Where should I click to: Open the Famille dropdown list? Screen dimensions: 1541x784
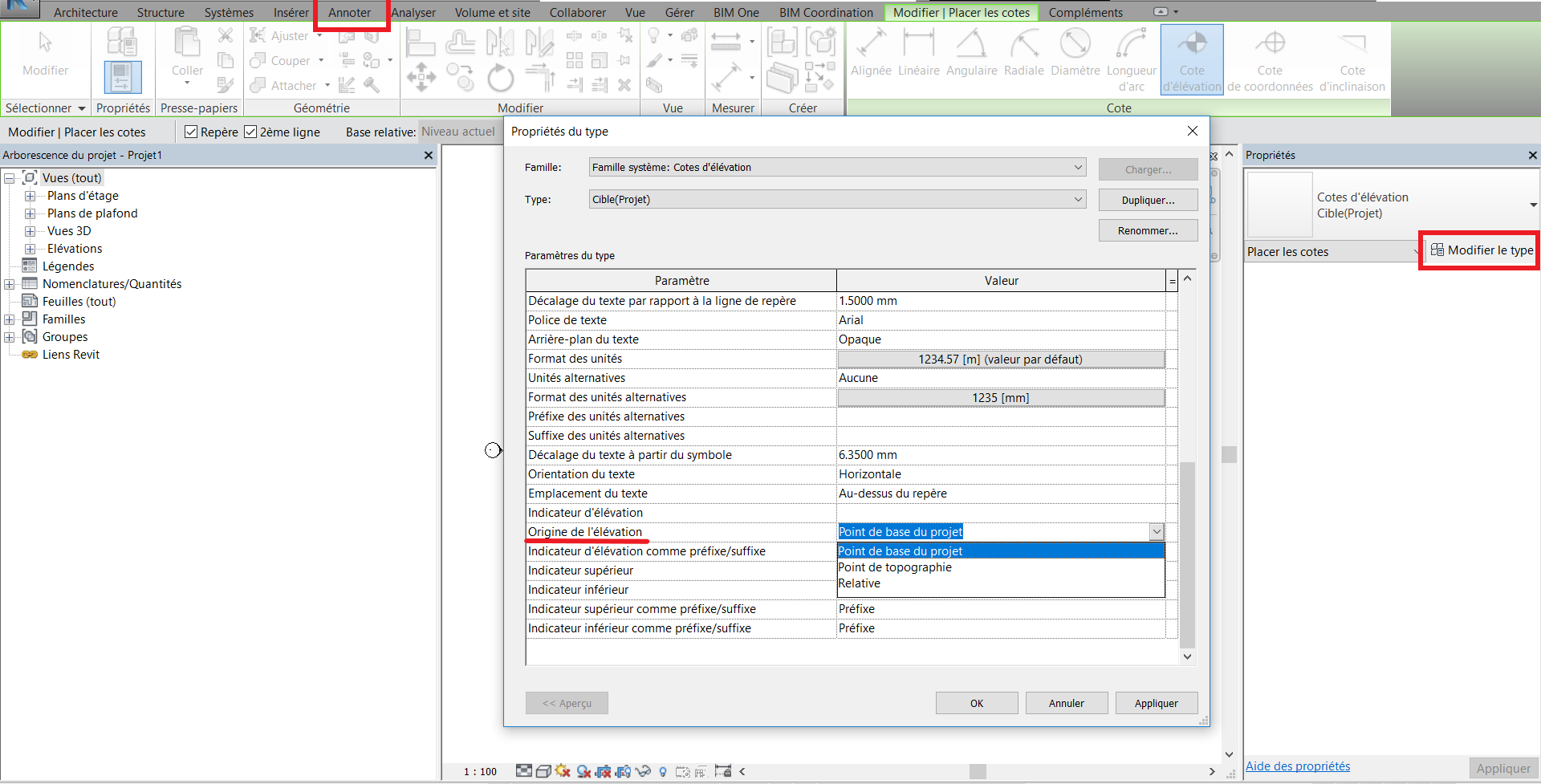(1078, 168)
